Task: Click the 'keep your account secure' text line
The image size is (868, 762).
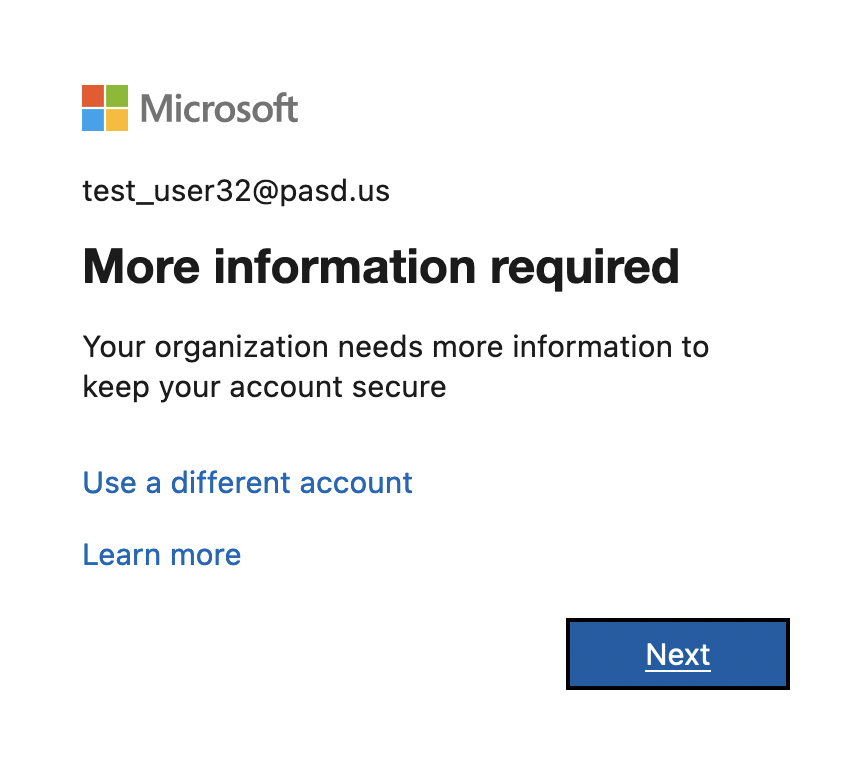Action: click(265, 387)
